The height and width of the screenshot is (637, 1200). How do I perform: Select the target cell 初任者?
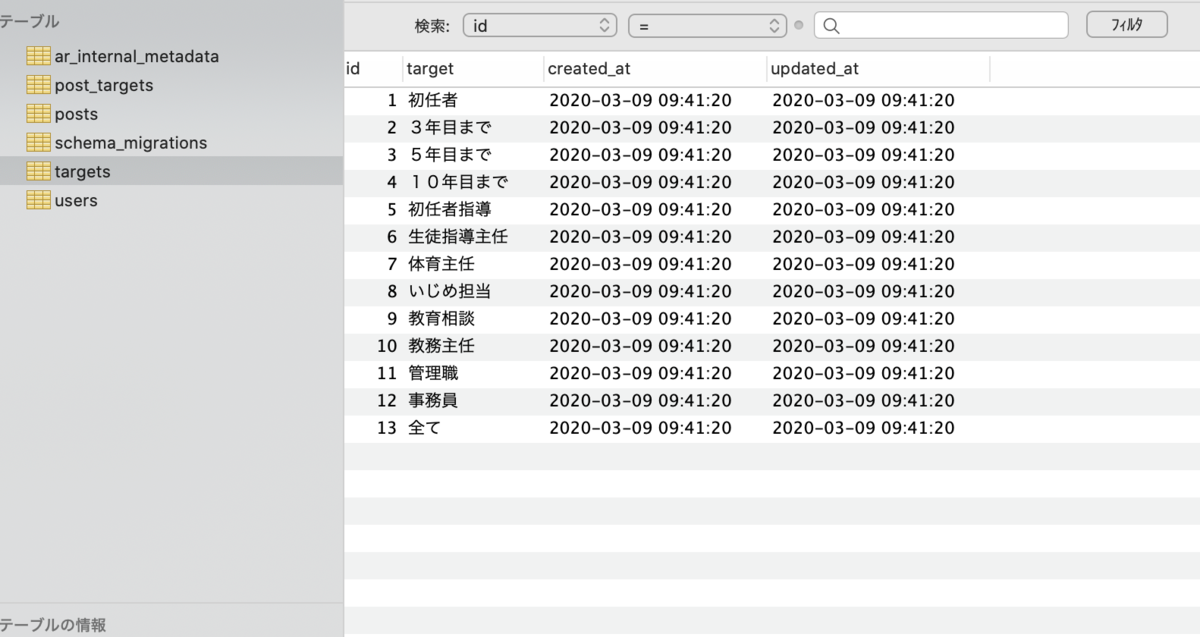click(x=433, y=101)
